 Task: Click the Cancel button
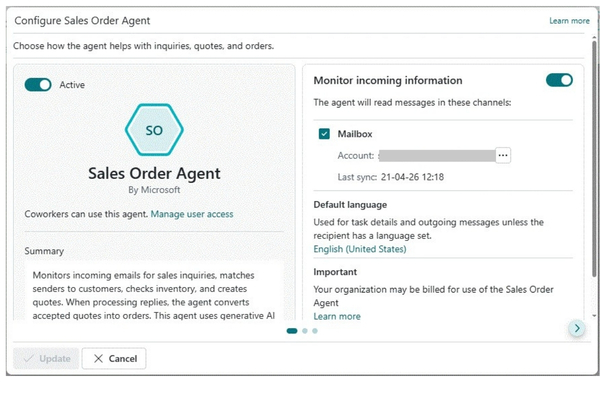point(114,359)
